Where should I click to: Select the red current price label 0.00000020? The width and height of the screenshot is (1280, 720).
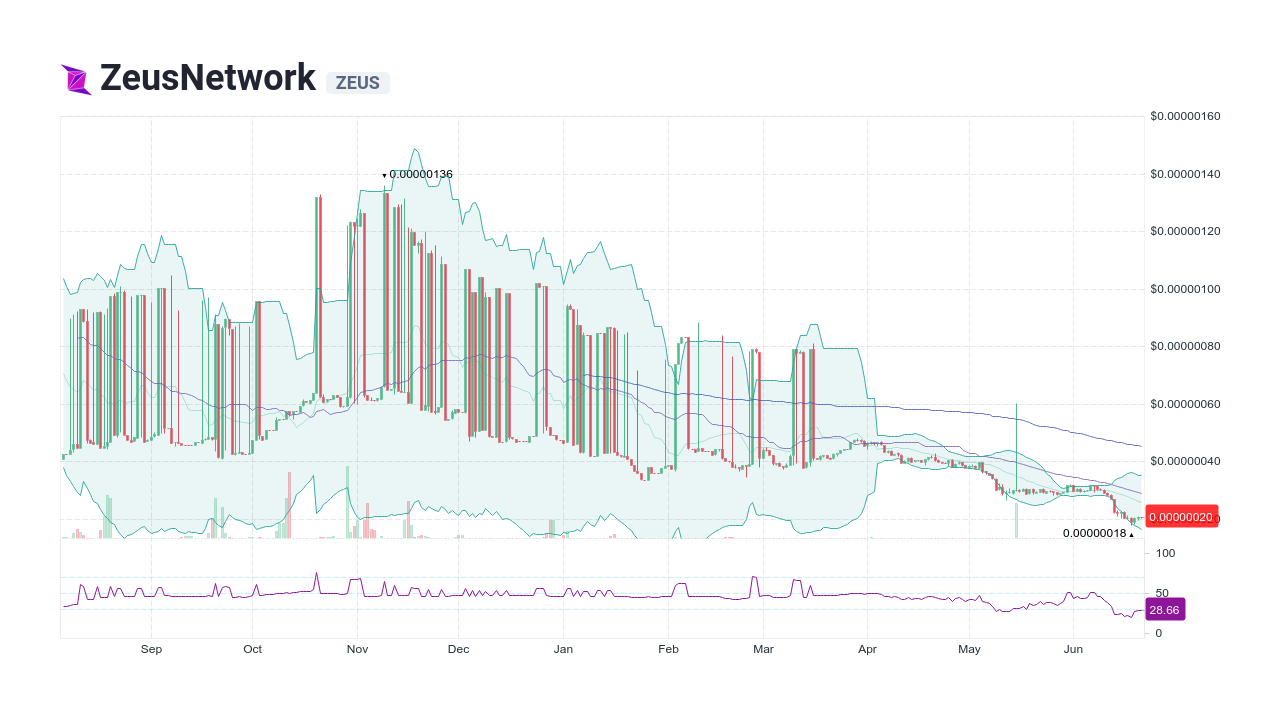tap(1180, 517)
